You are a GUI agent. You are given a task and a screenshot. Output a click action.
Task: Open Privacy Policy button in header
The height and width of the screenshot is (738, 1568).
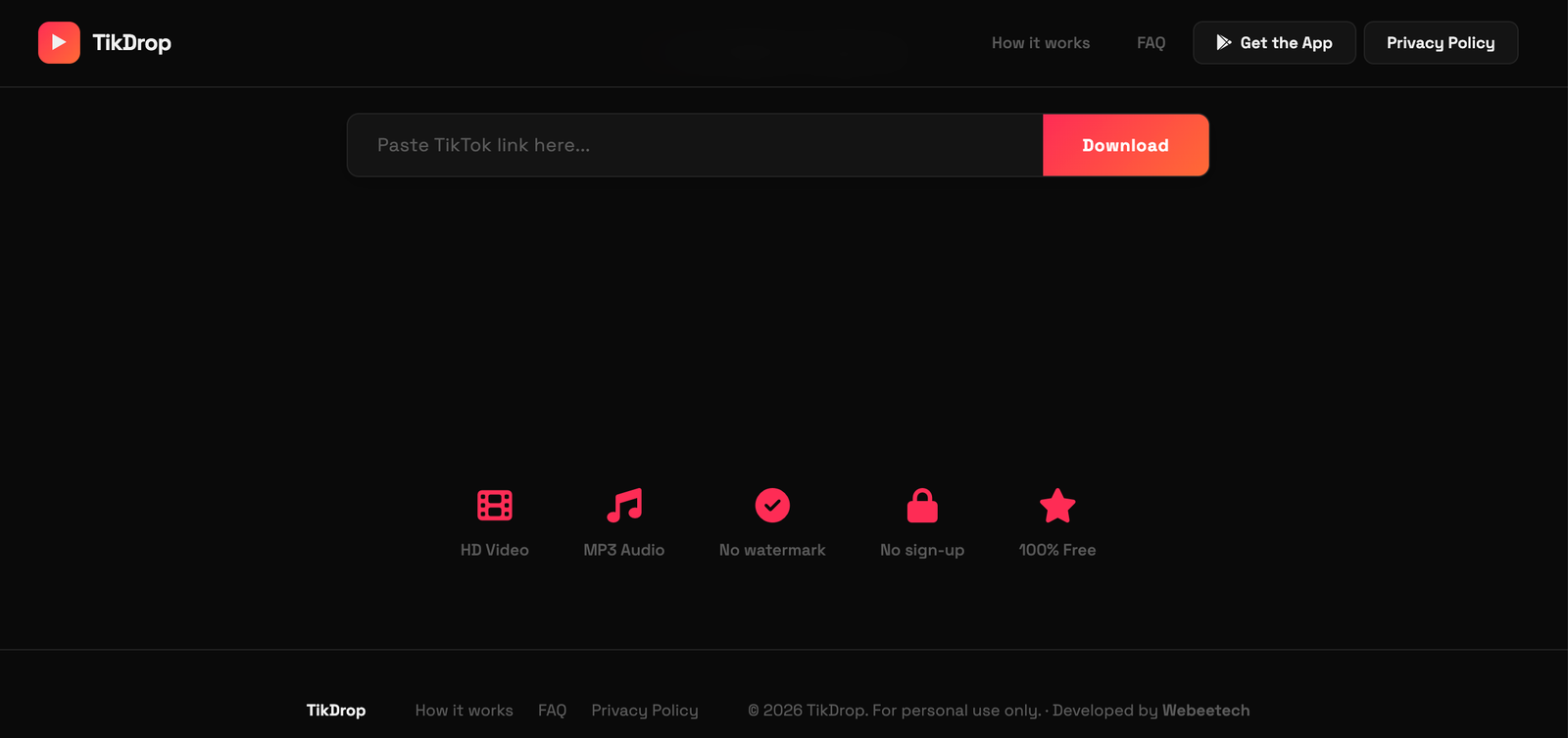1441,43
